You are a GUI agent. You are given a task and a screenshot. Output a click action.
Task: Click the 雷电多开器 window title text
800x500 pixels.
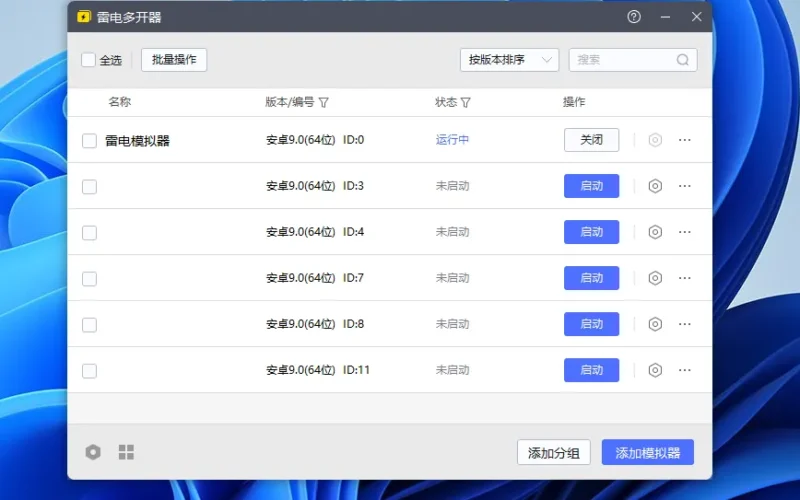129,17
